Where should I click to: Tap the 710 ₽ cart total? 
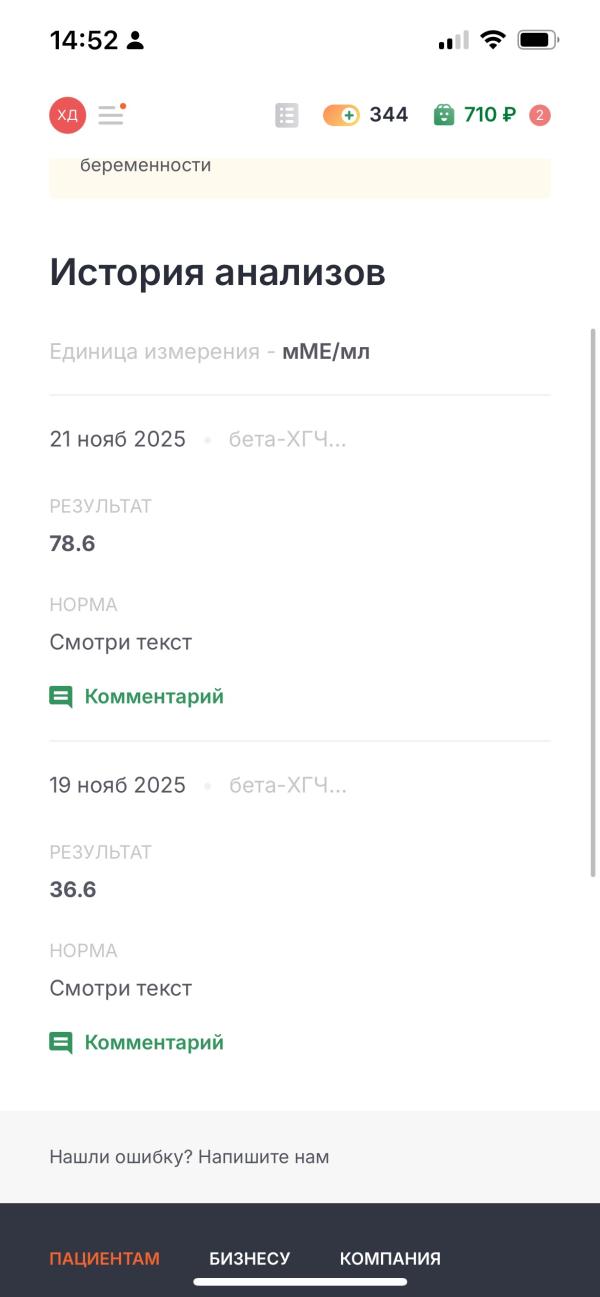[x=490, y=115]
